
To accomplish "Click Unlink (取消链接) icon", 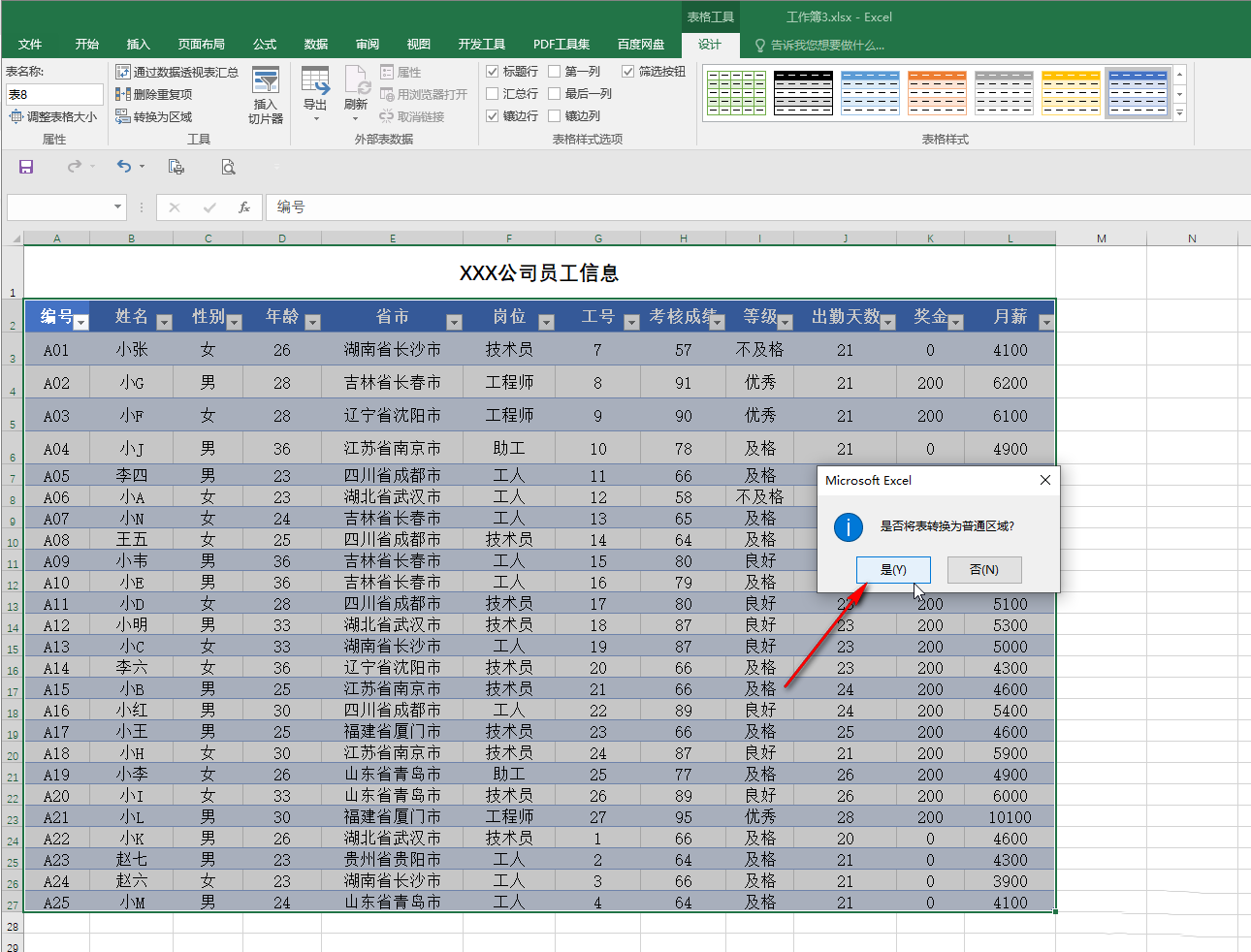I will 412,116.
